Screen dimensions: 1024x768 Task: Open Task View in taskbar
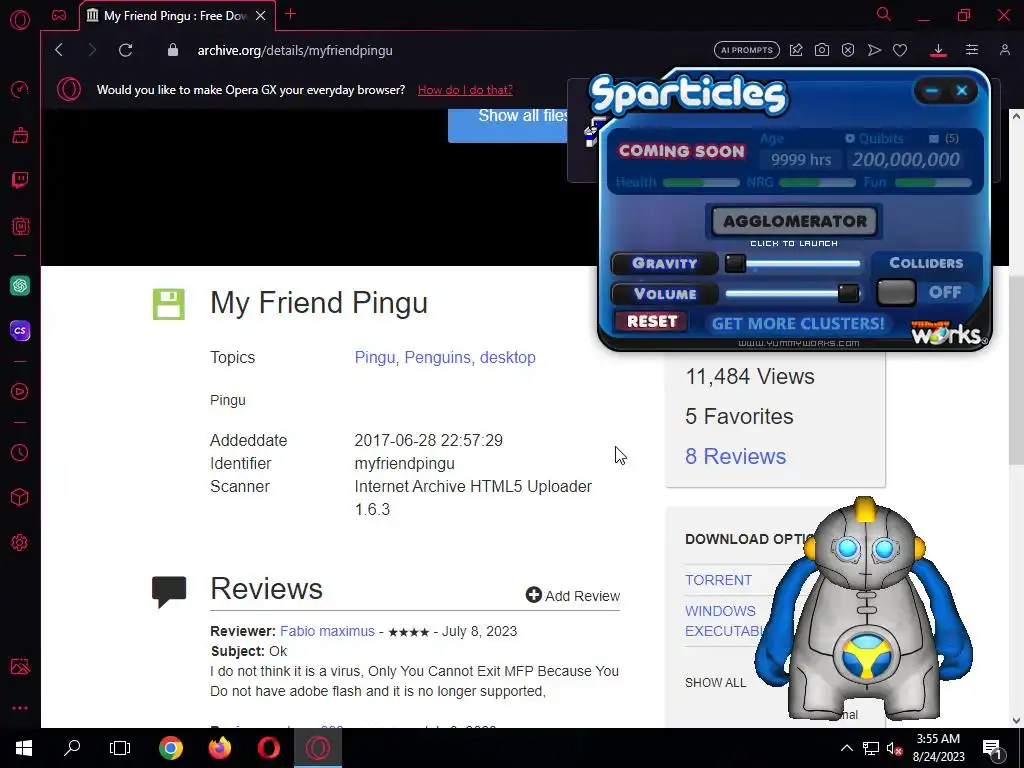(x=120, y=748)
